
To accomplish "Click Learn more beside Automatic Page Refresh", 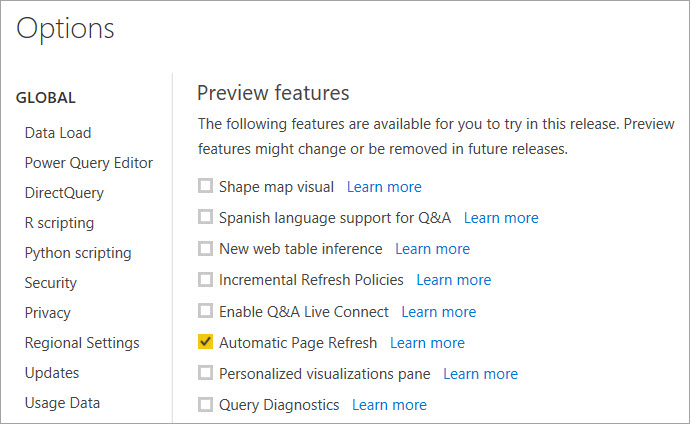I will (x=427, y=343).
